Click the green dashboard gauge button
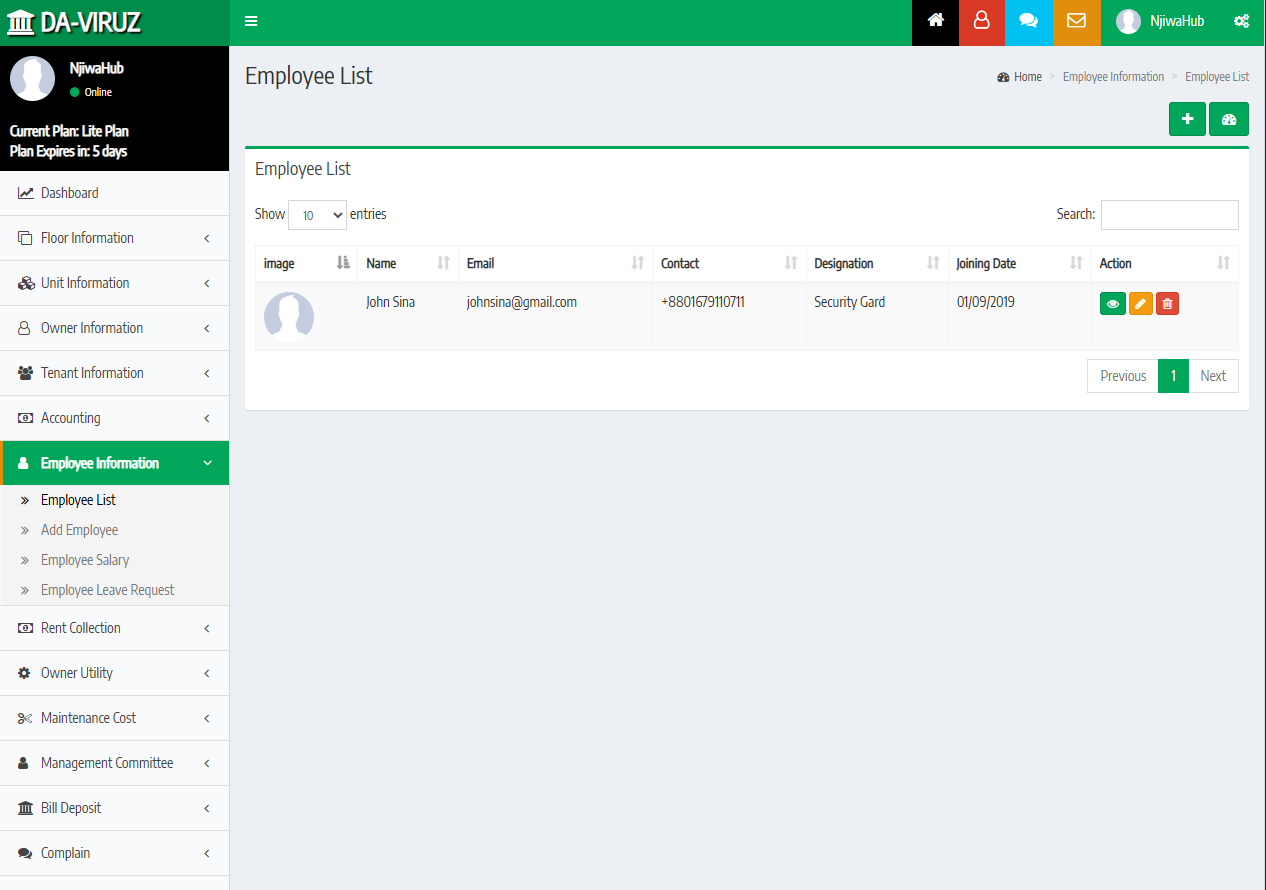 point(1229,119)
